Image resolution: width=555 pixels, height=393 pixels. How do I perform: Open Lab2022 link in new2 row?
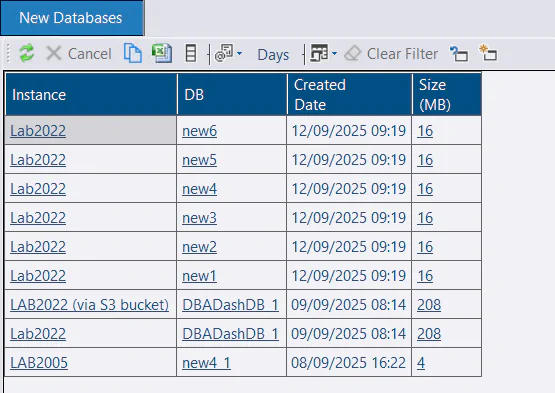(x=38, y=247)
